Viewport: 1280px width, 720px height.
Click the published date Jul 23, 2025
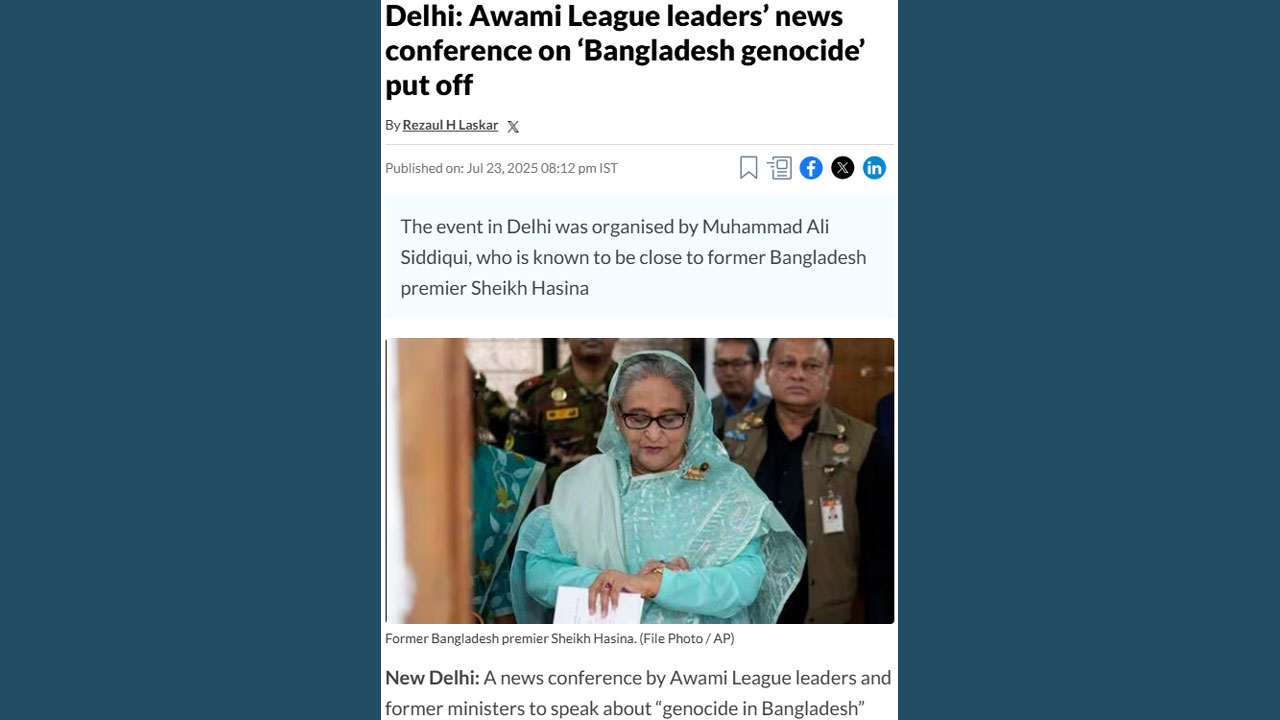503,168
